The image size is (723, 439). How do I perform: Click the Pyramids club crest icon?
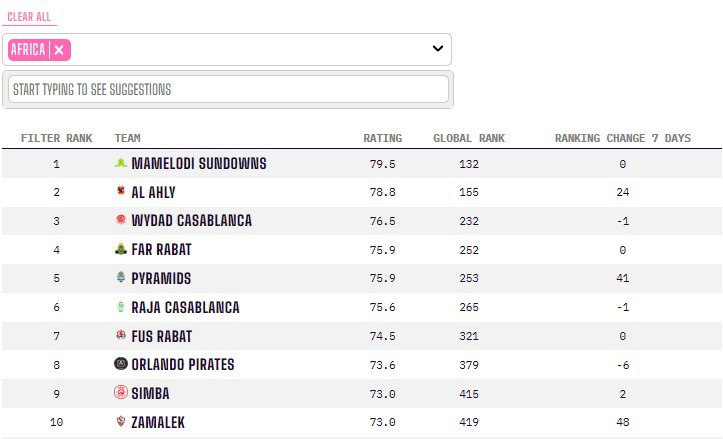coord(121,278)
